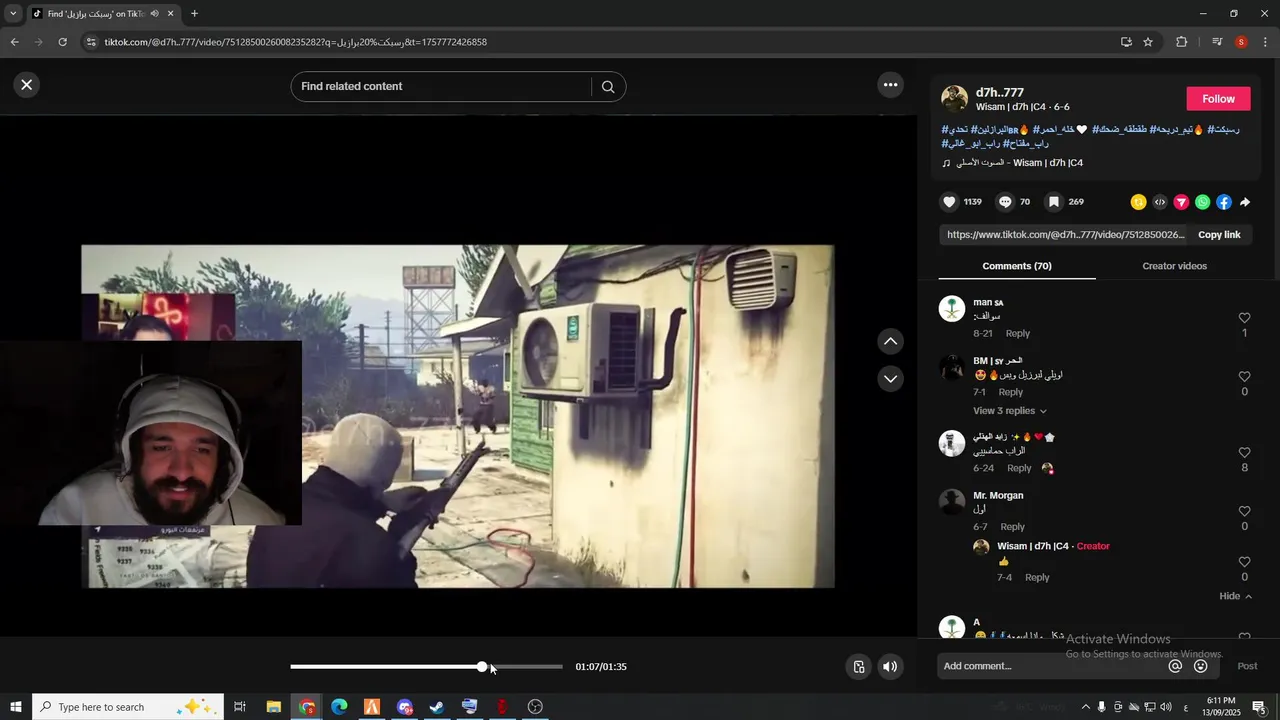Viewport: 1280px width, 720px height.
Task: Open the d7h..777 profile avatar
Action: click(955, 99)
